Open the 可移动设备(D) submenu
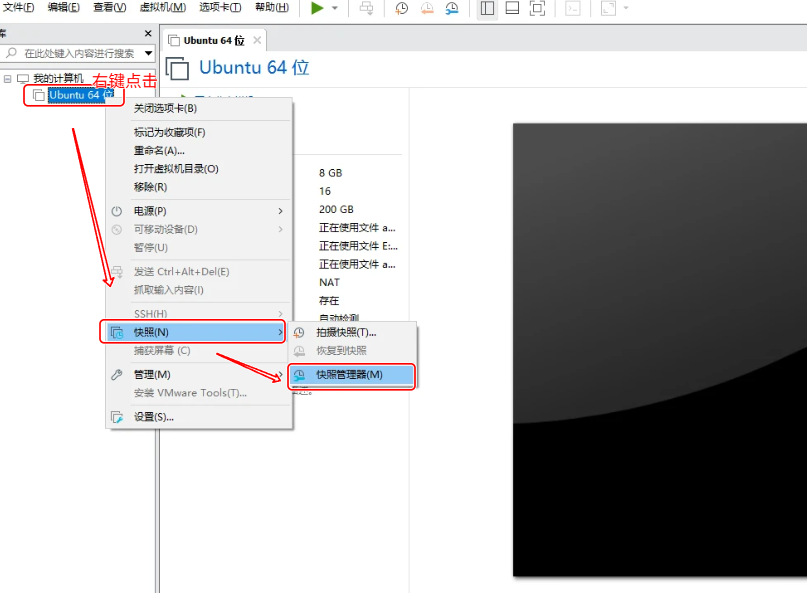The image size is (807, 593). pyautogui.click(x=200, y=229)
